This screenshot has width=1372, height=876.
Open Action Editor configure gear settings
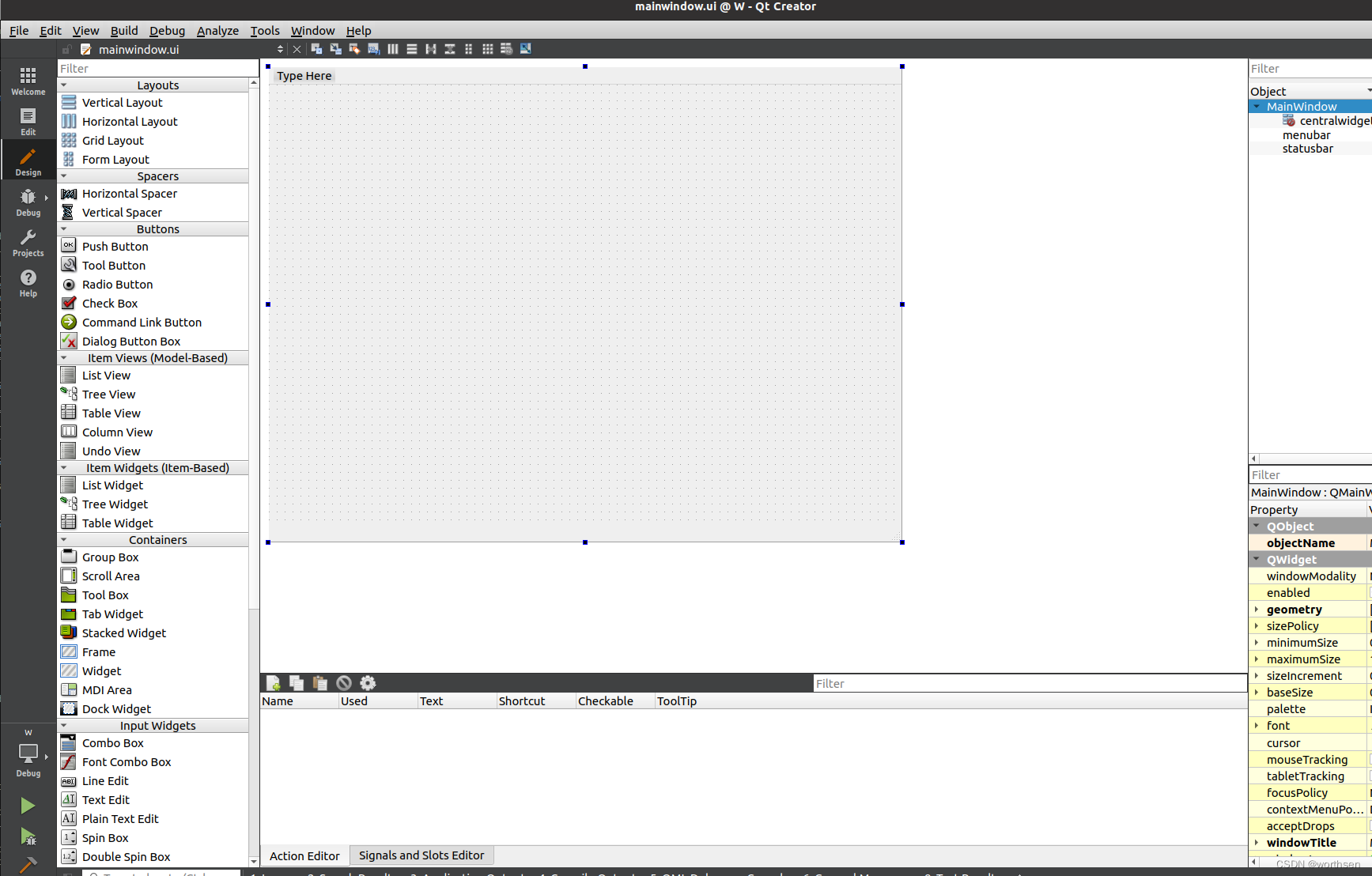pyautogui.click(x=368, y=682)
